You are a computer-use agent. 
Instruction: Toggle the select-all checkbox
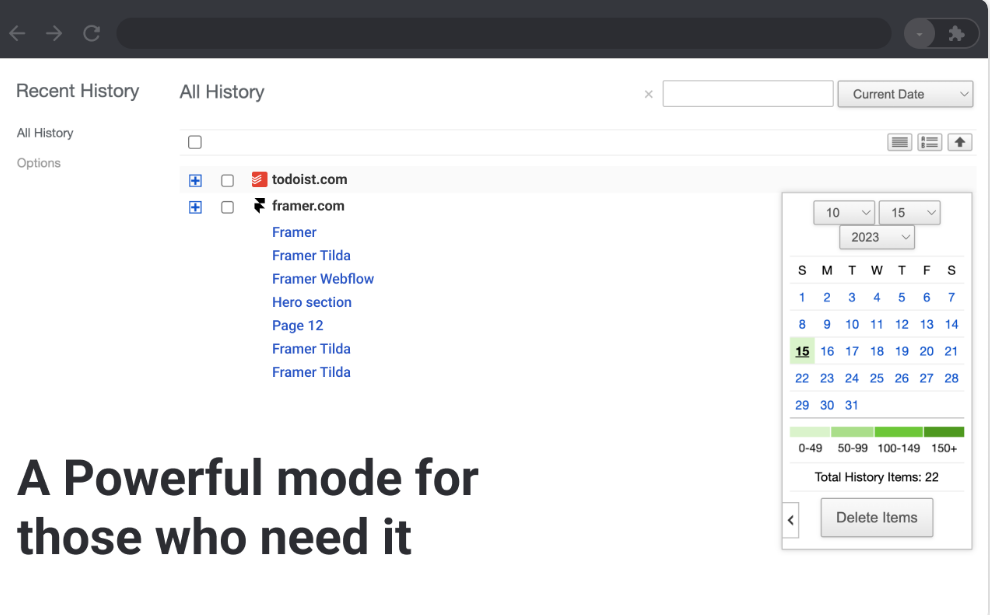click(x=195, y=142)
